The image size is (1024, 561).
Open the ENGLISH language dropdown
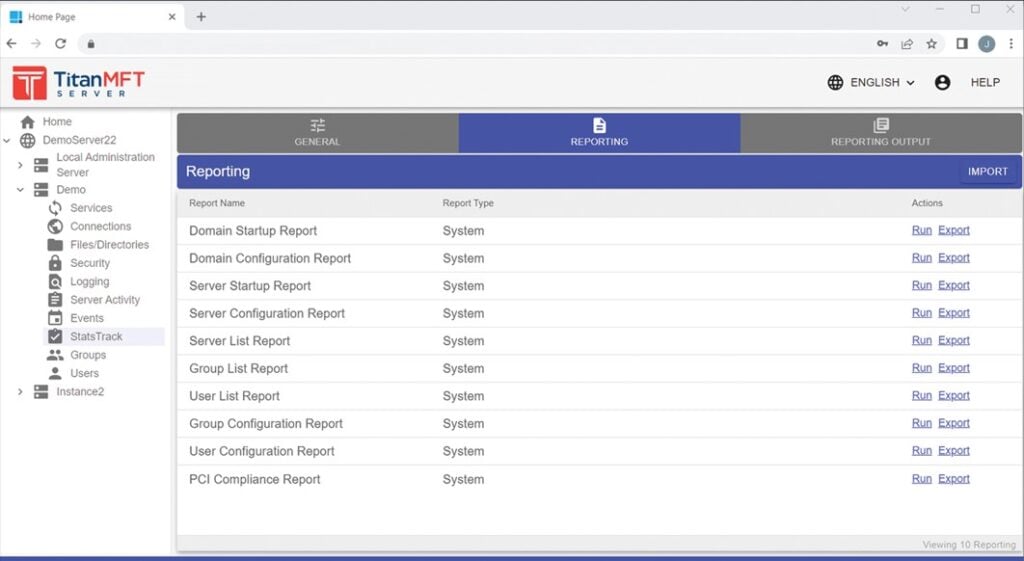point(871,82)
